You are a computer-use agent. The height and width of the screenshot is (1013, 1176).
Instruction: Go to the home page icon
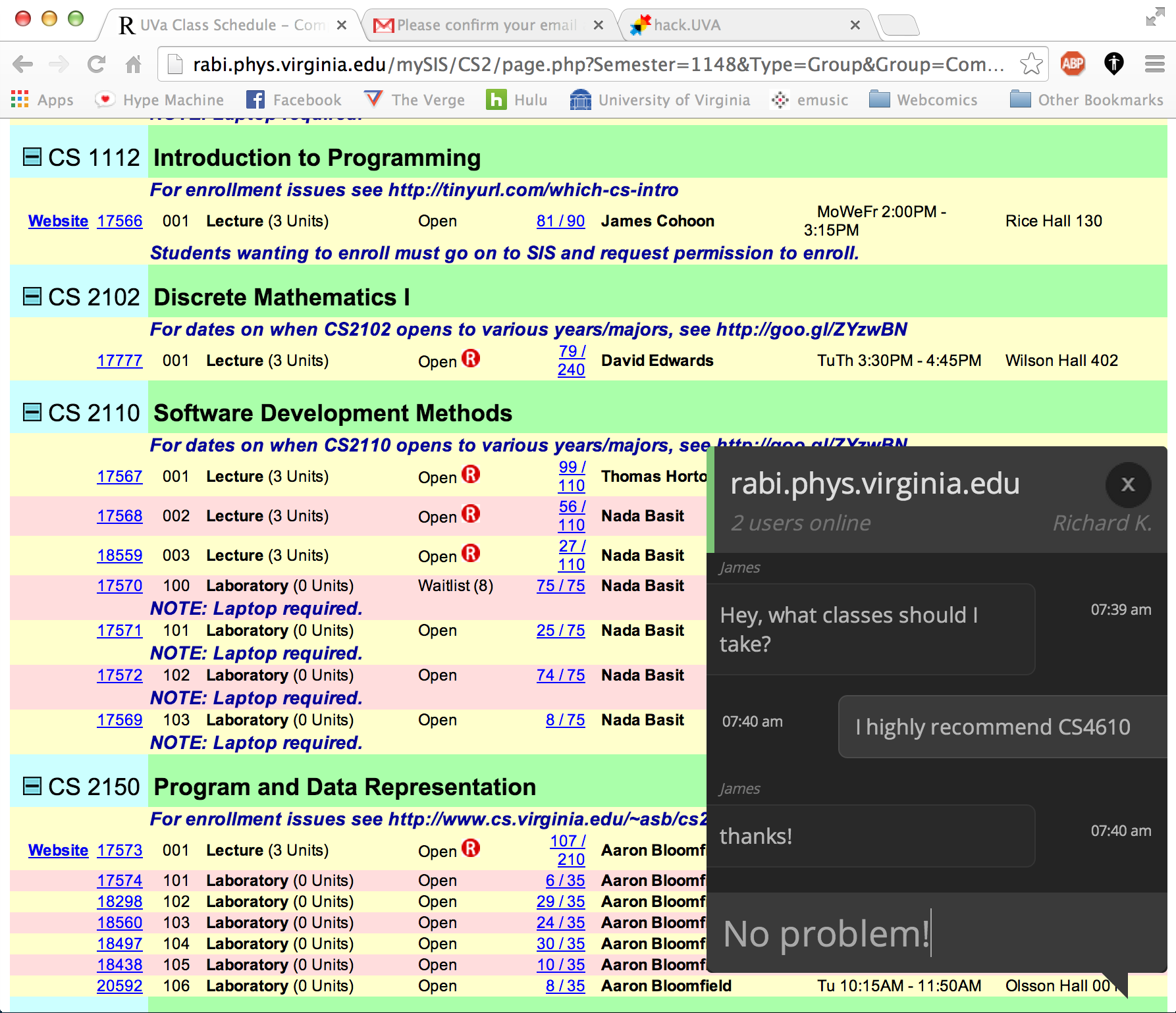134,64
